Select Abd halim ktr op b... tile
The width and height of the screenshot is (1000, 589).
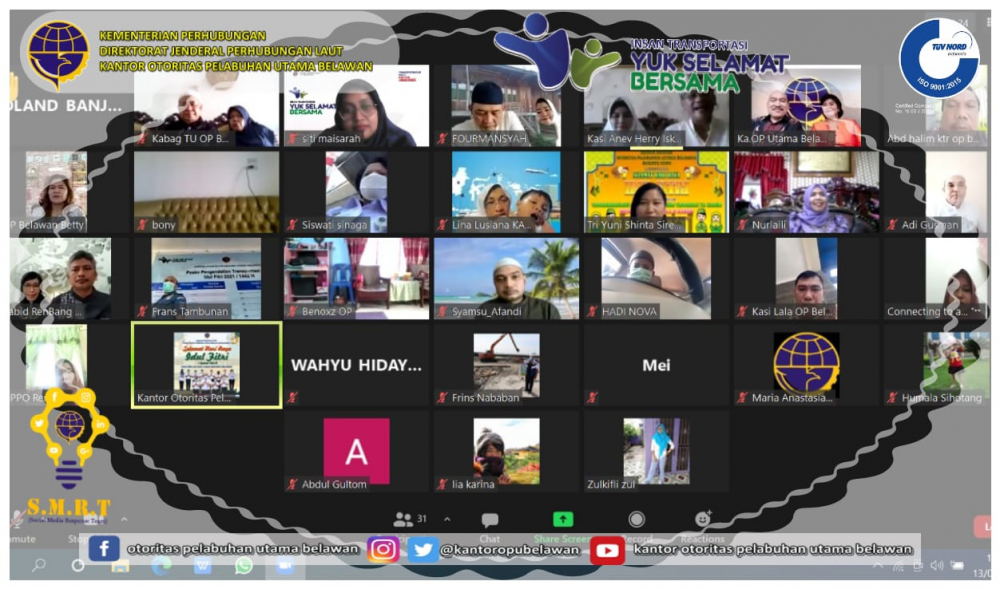(936, 106)
